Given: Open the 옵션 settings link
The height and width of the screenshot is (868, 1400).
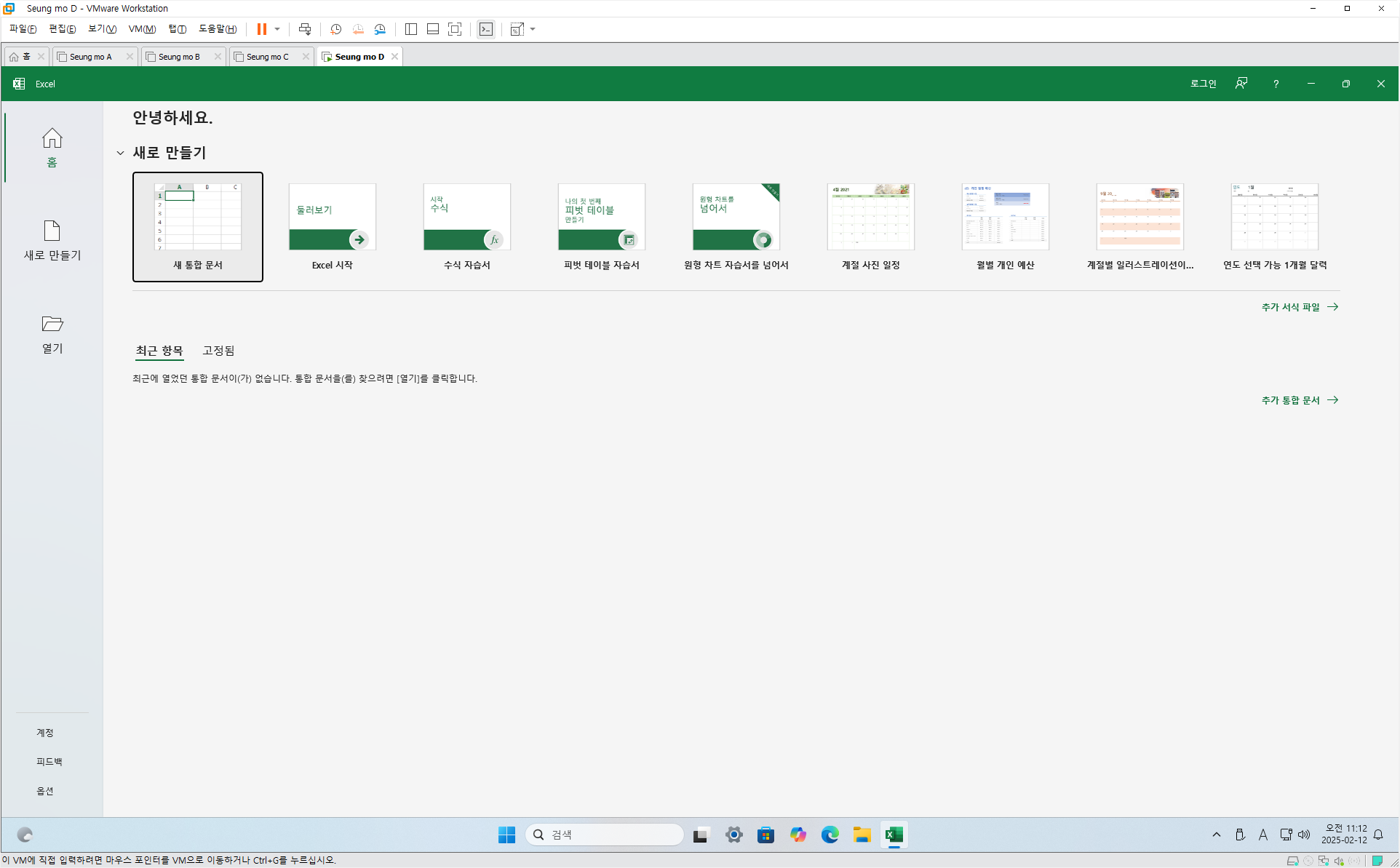Looking at the screenshot, I should [x=45, y=791].
